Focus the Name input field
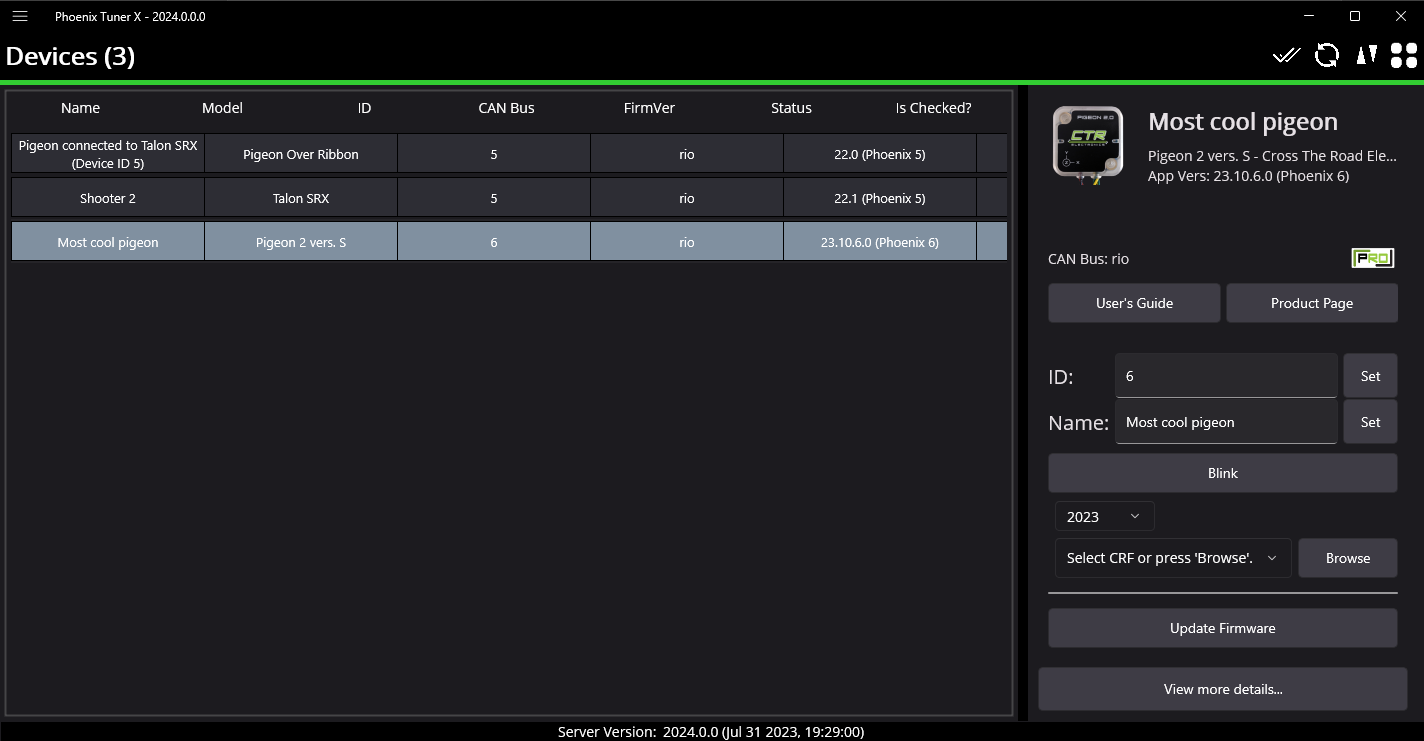1424x741 pixels. pos(1226,422)
